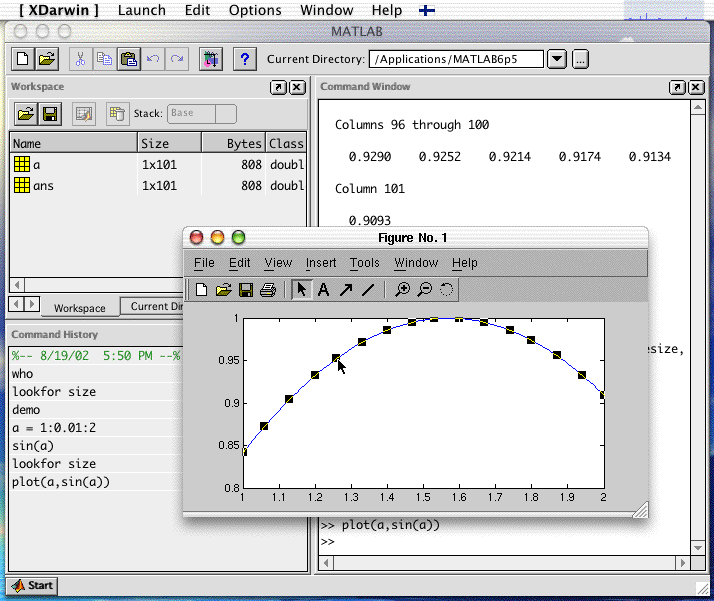Select variable 'ans' in Workspace list
714x601 pixels.
coord(43,185)
